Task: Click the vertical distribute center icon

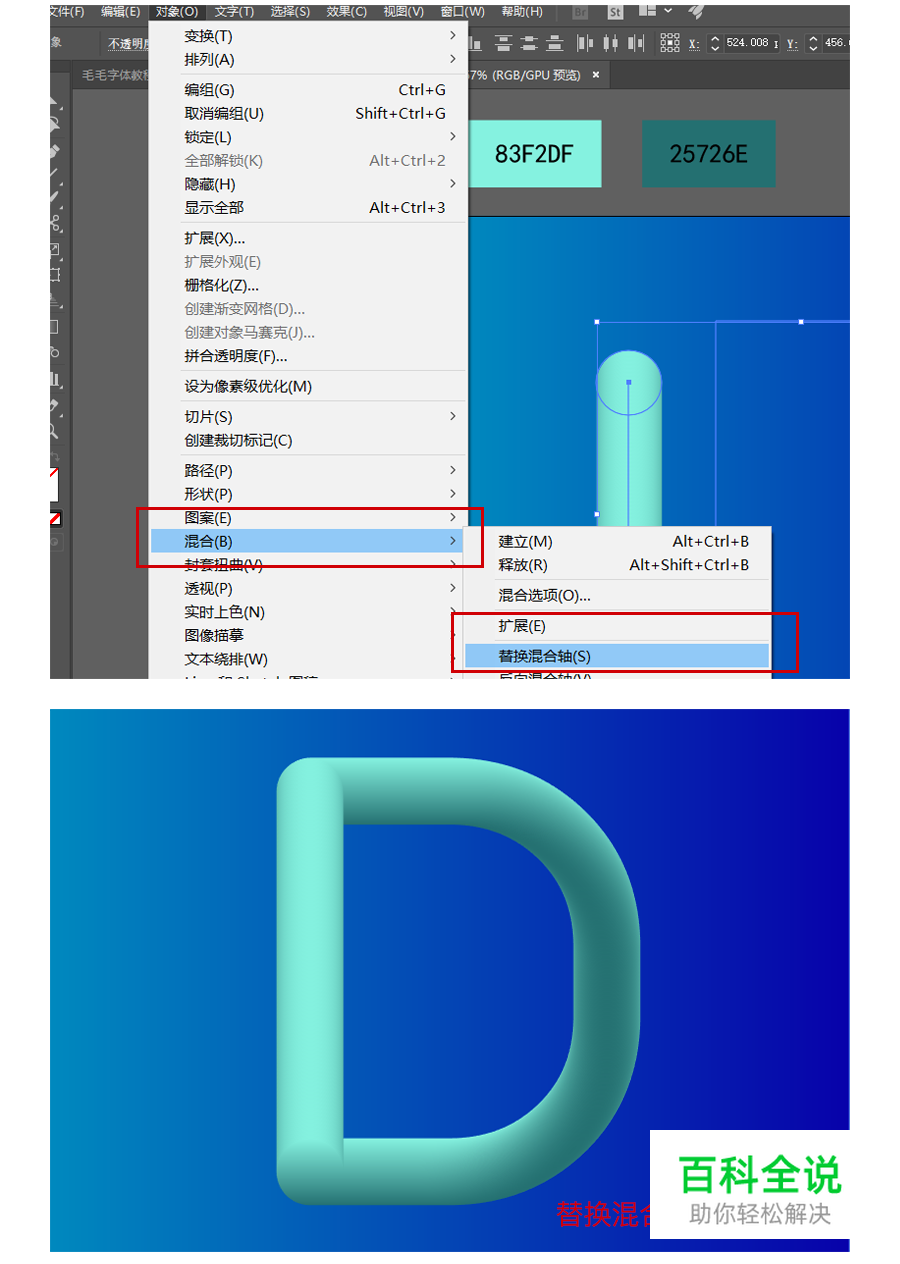Action: [x=530, y=43]
